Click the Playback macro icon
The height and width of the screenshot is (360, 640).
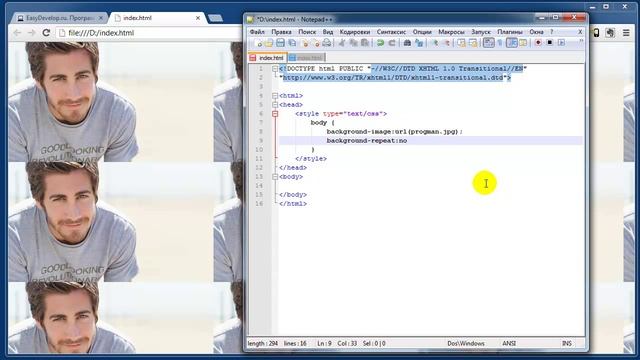pyautogui.click(x=562, y=43)
